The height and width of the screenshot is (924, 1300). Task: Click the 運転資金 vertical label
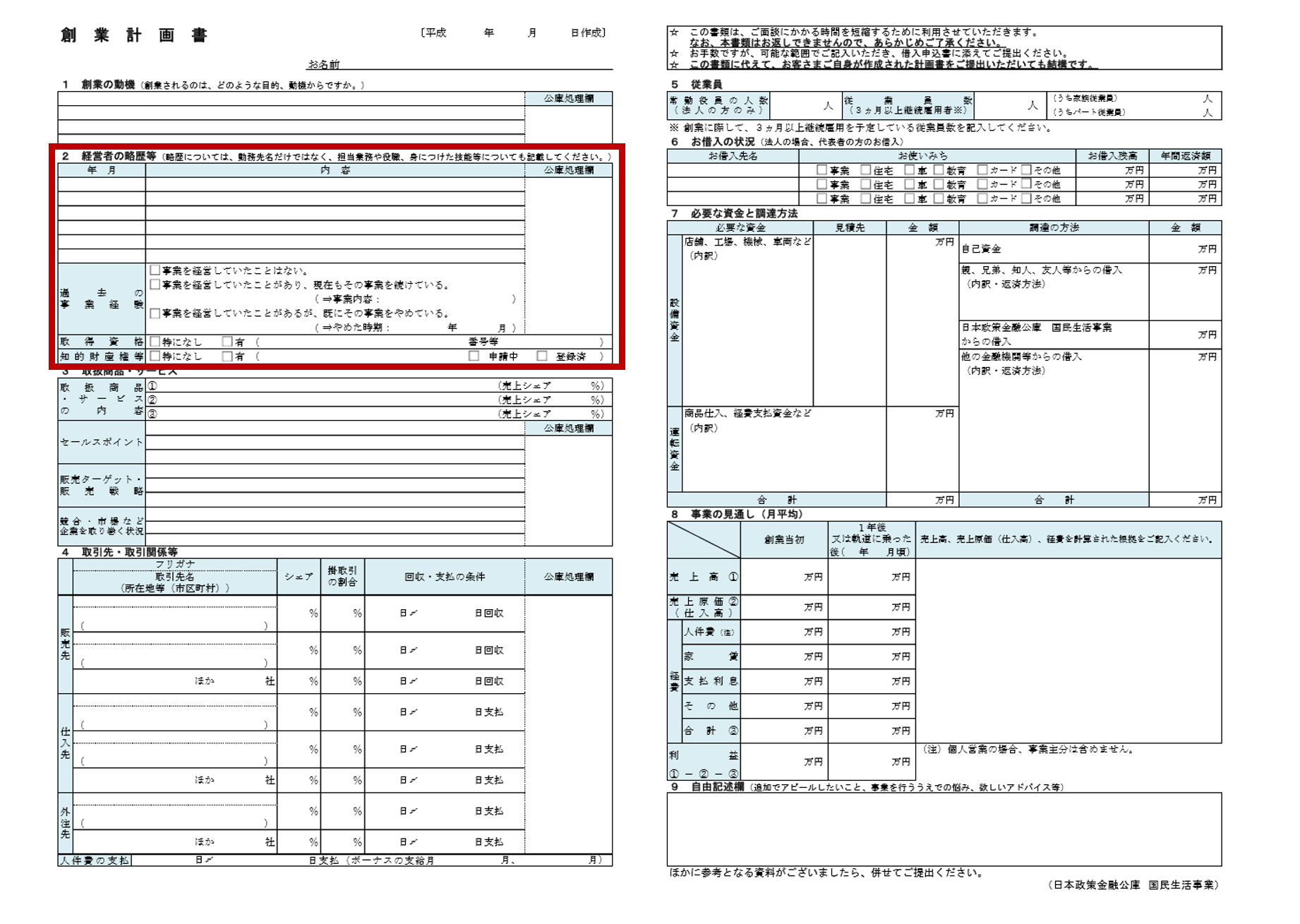(675, 448)
